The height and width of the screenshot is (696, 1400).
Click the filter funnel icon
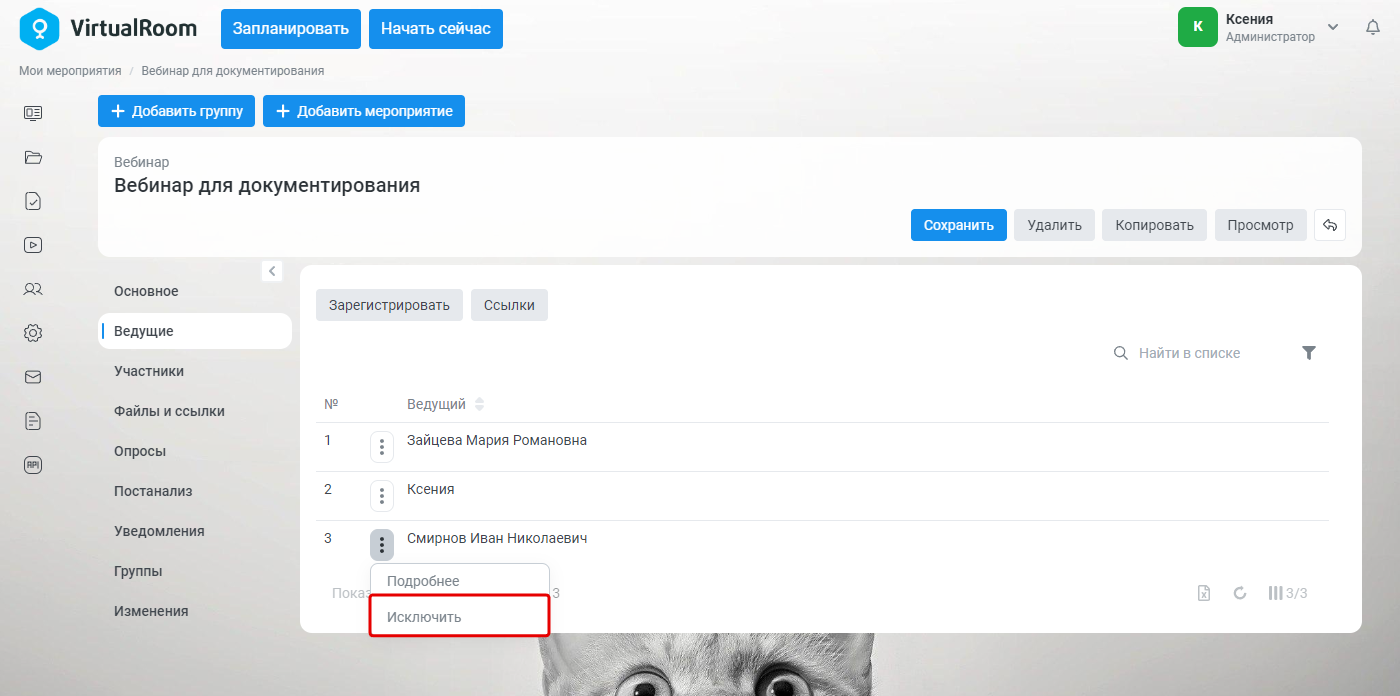[1309, 353]
